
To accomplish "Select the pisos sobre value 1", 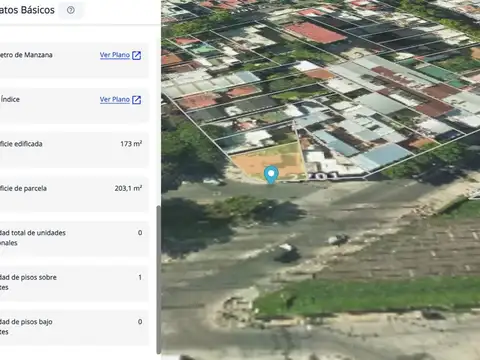I will [140, 277].
